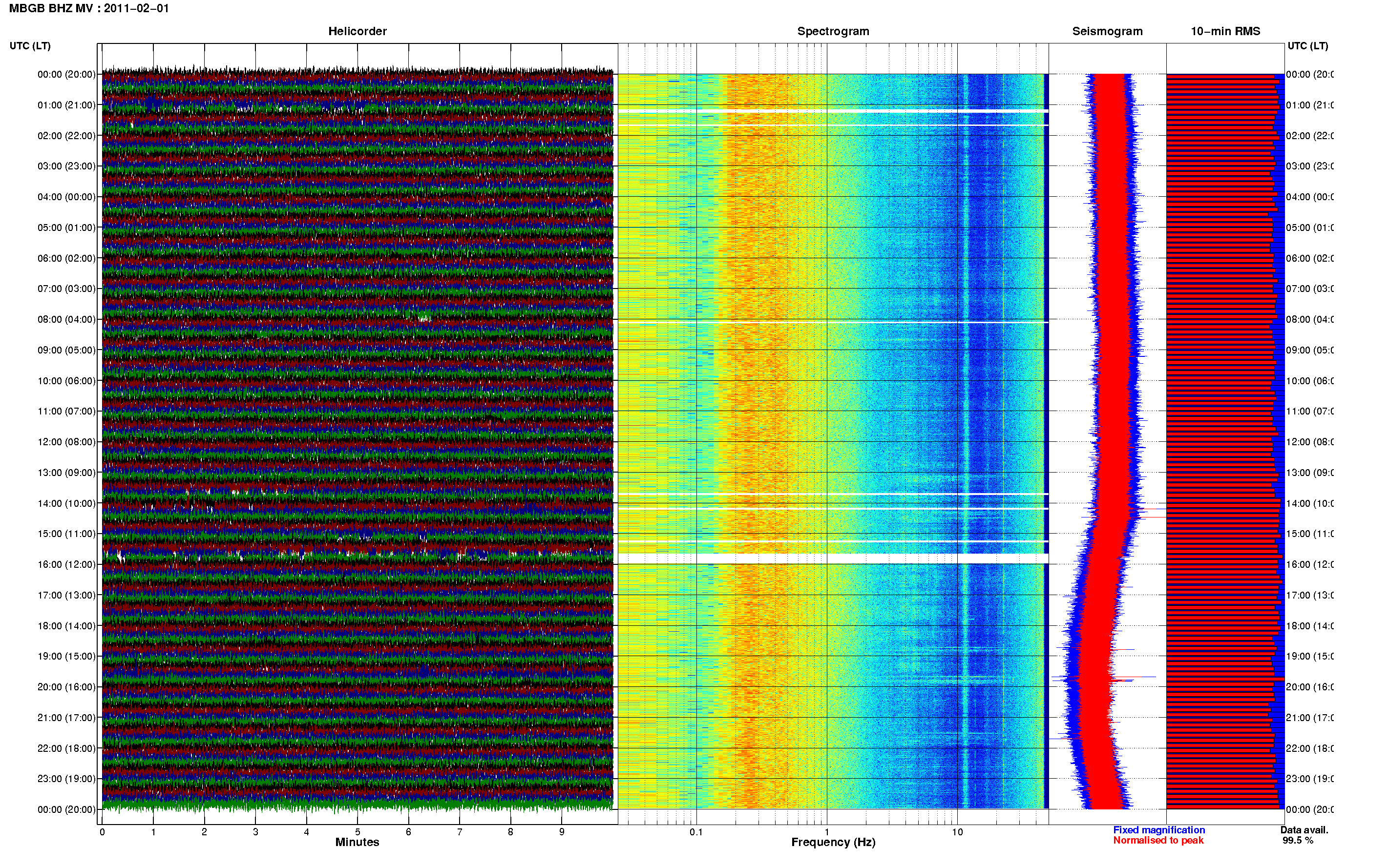This screenshot has width=1389, height=868.
Task: Click the red Normalised to peak legend text
Action: point(1158,841)
